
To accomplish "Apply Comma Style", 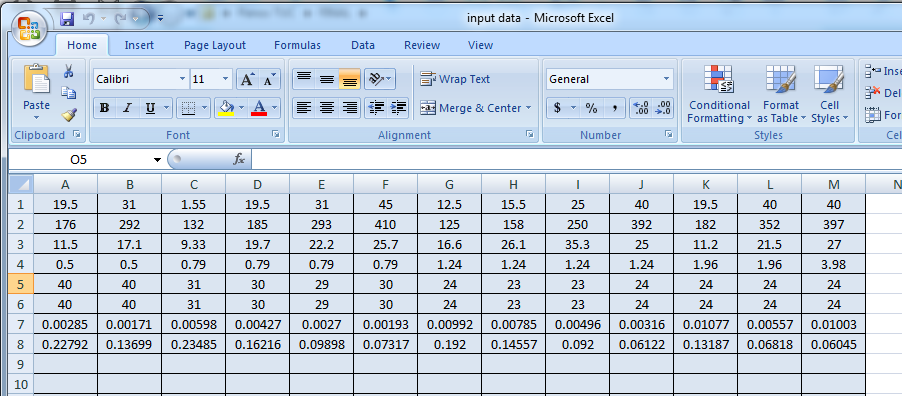I will coord(614,108).
